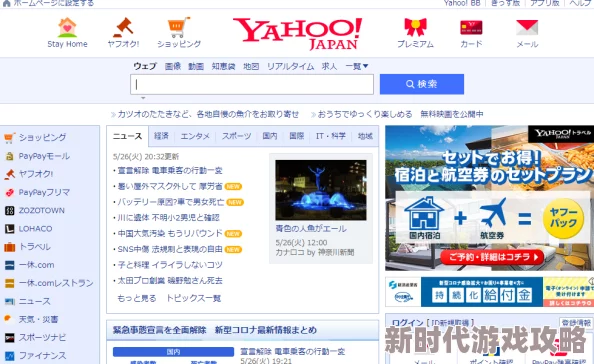Open the カード credit card icon
This screenshot has height=364, width=594.
coord(471,28)
